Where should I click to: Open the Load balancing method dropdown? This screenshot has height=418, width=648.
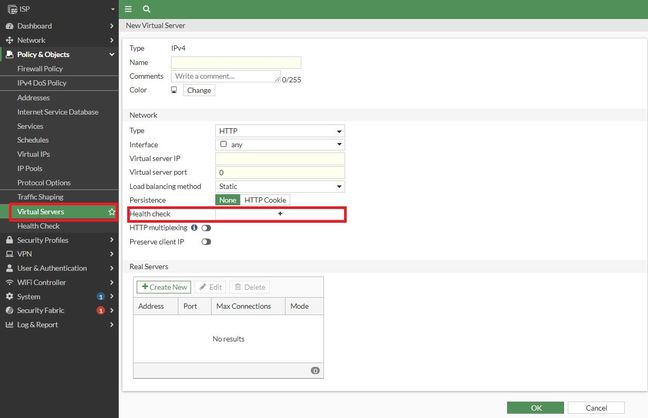click(280, 186)
